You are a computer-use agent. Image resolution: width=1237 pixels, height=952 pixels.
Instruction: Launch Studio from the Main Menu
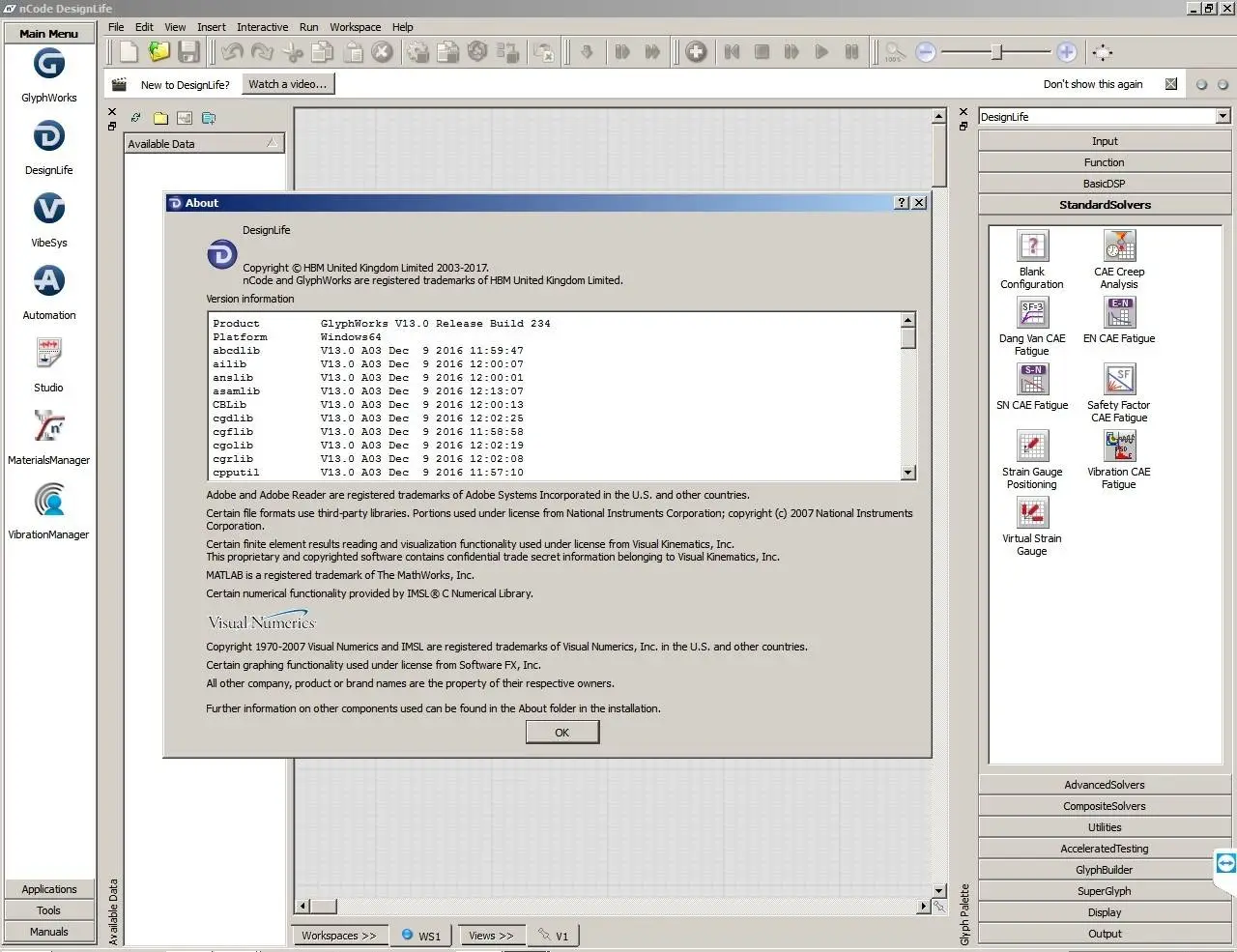48,354
